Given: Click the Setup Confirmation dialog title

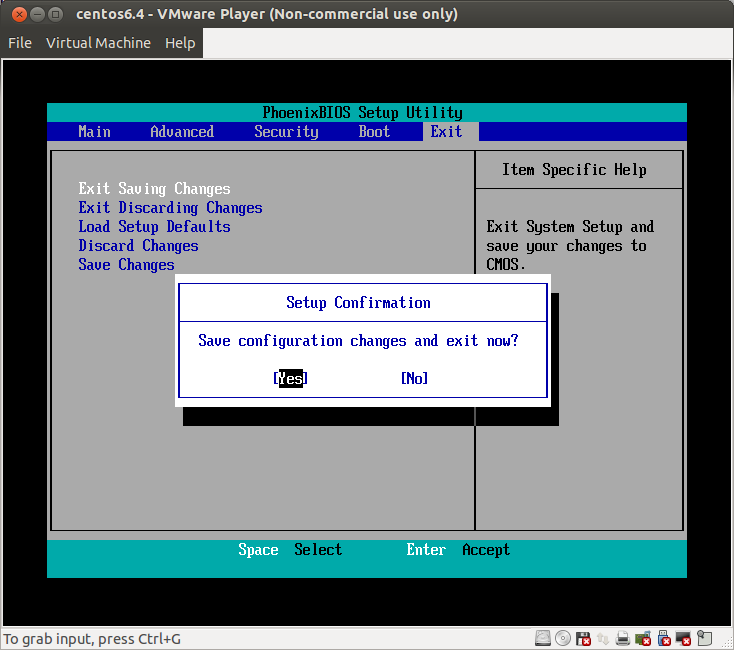Looking at the screenshot, I should coord(359,303).
